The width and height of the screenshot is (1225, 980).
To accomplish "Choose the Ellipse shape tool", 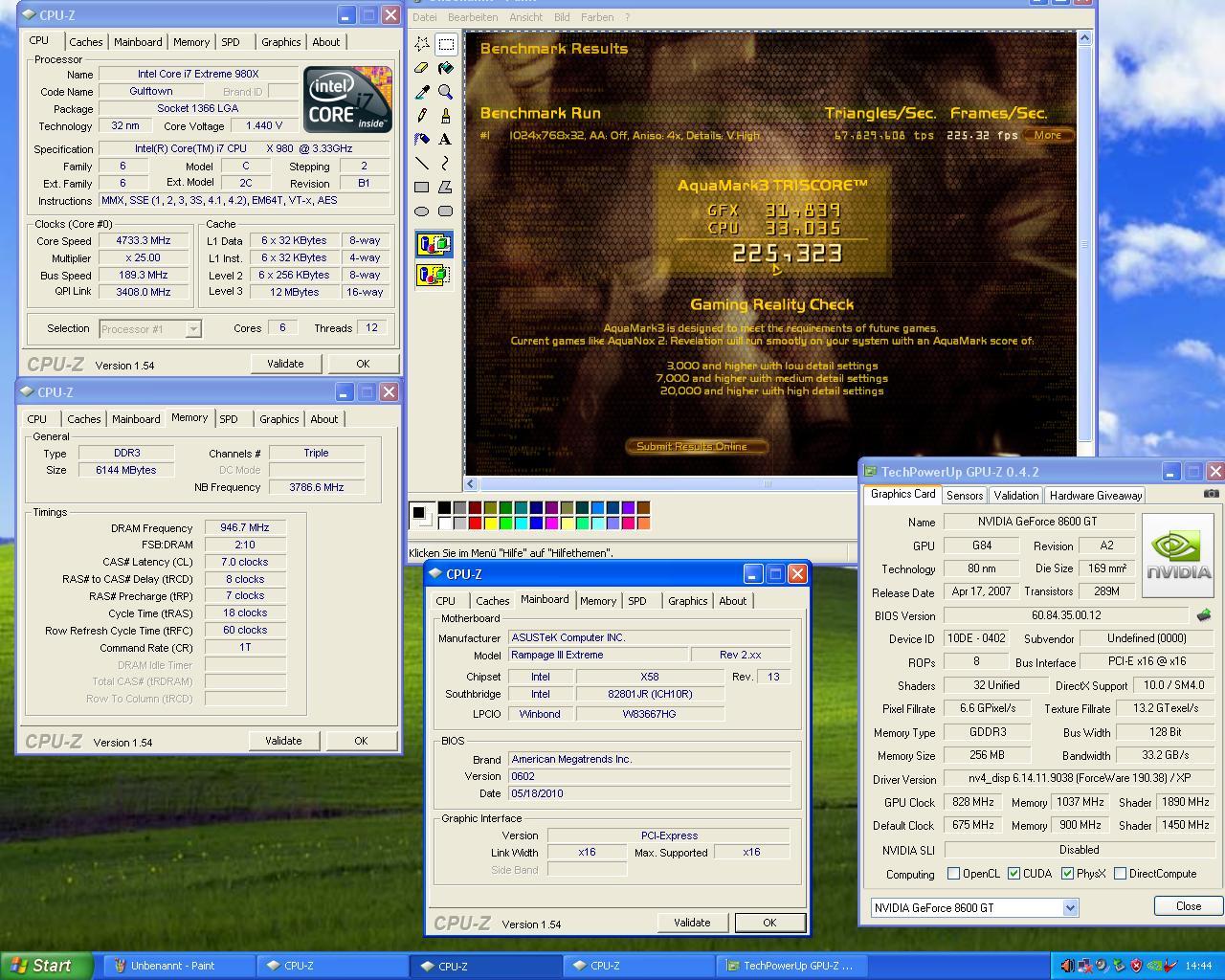I will click(x=422, y=212).
